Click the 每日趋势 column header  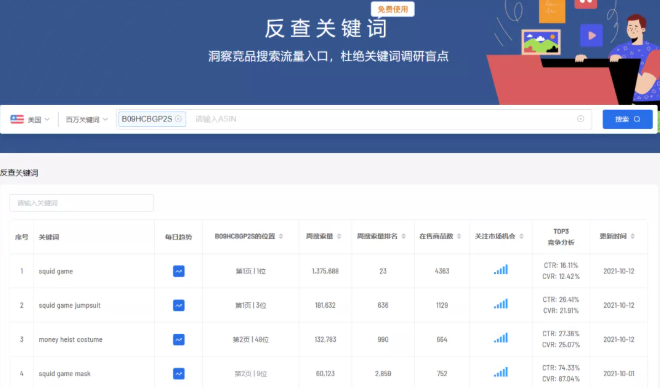pos(178,237)
